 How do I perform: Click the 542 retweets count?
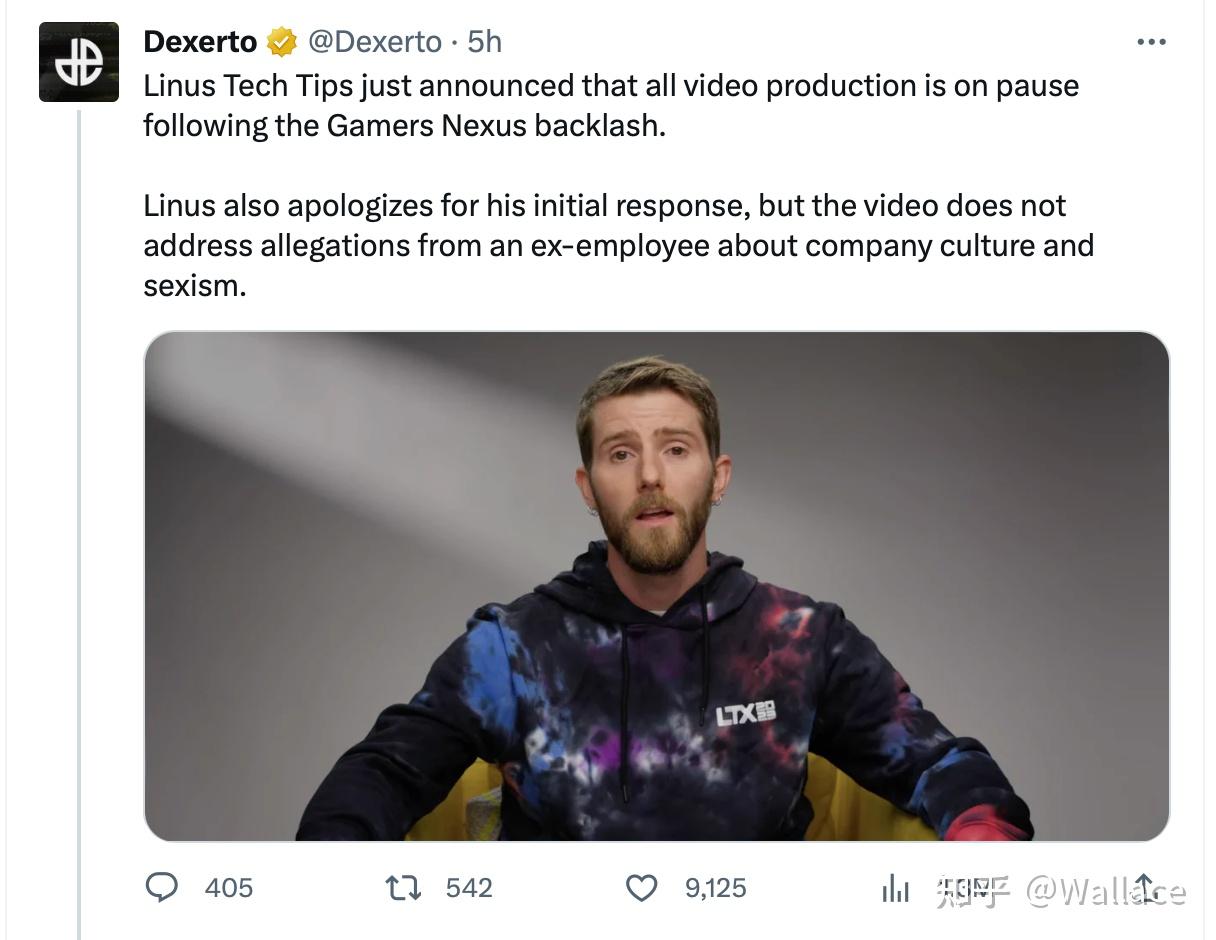(468, 888)
